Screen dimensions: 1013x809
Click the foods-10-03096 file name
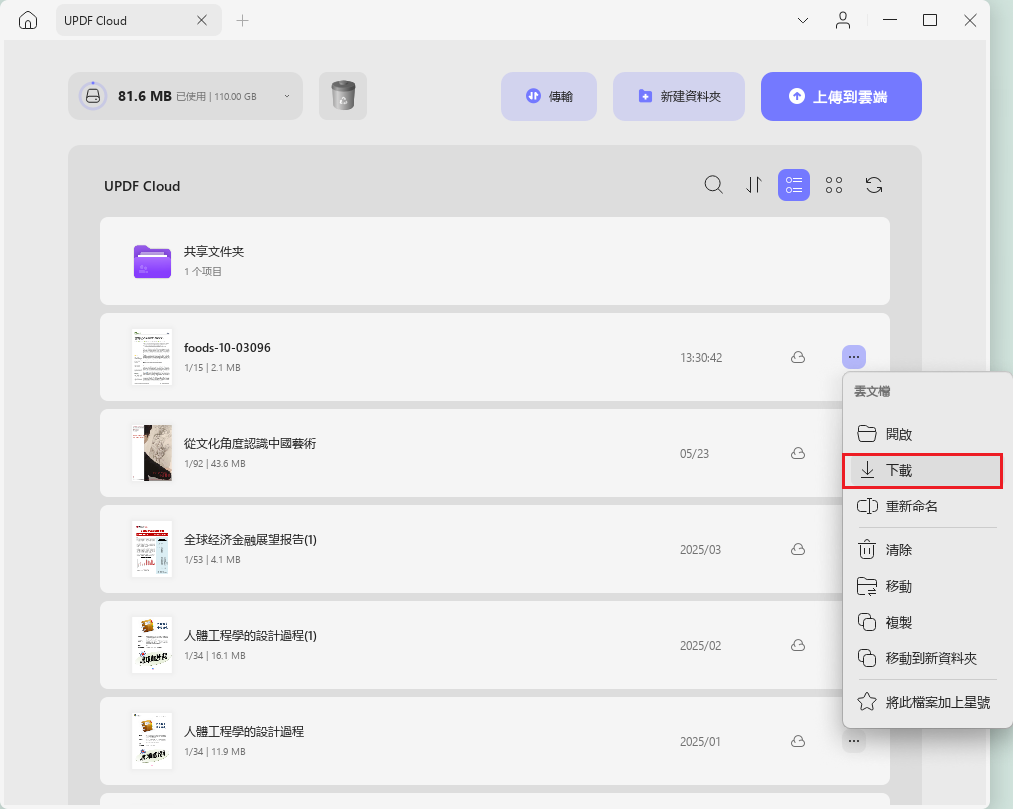tap(227, 348)
